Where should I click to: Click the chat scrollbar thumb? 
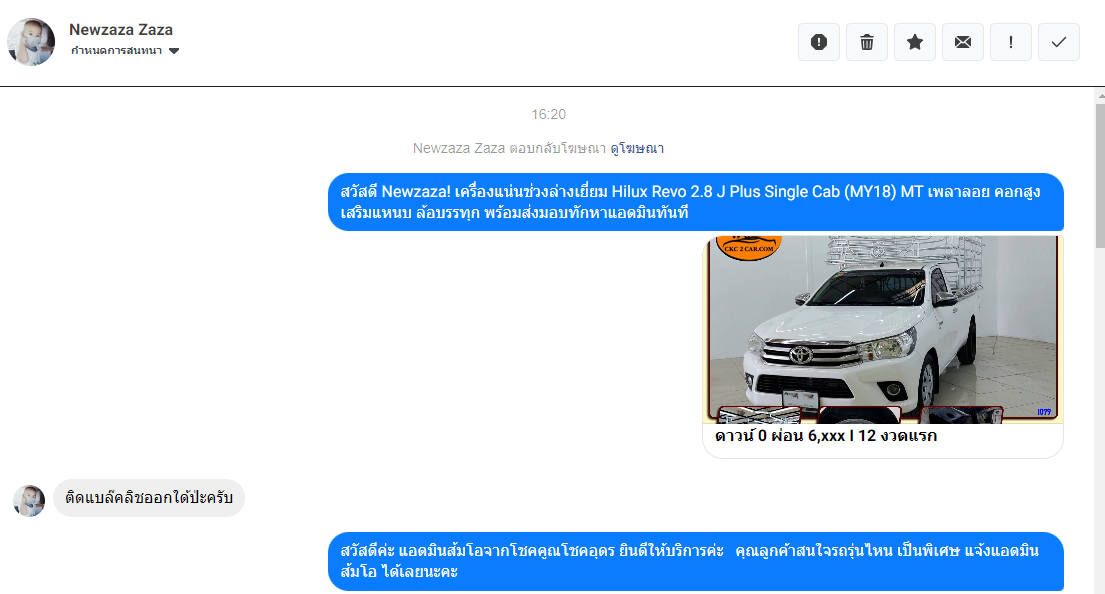coord(1100,175)
